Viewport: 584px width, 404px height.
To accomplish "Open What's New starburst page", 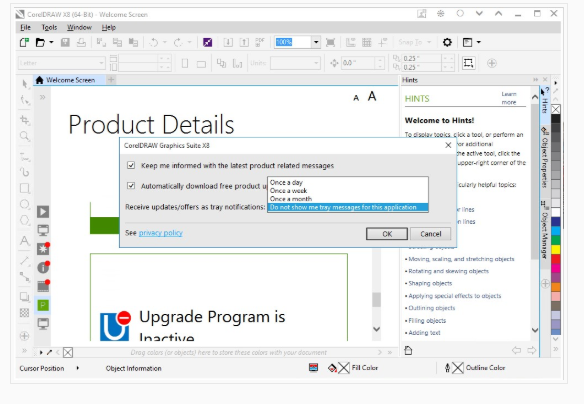I will point(43,249).
